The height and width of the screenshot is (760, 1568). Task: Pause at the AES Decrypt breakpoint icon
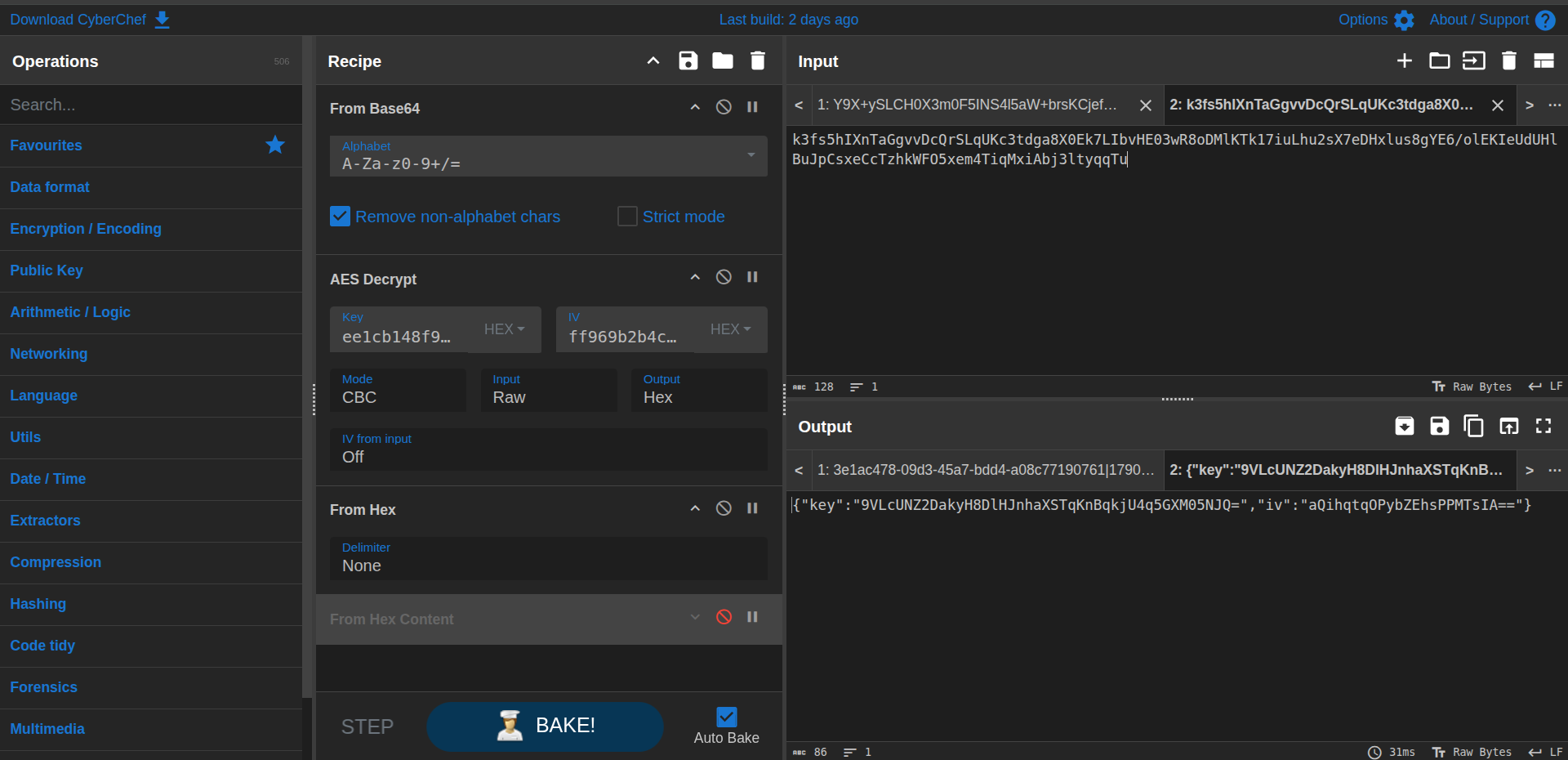pos(752,277)
